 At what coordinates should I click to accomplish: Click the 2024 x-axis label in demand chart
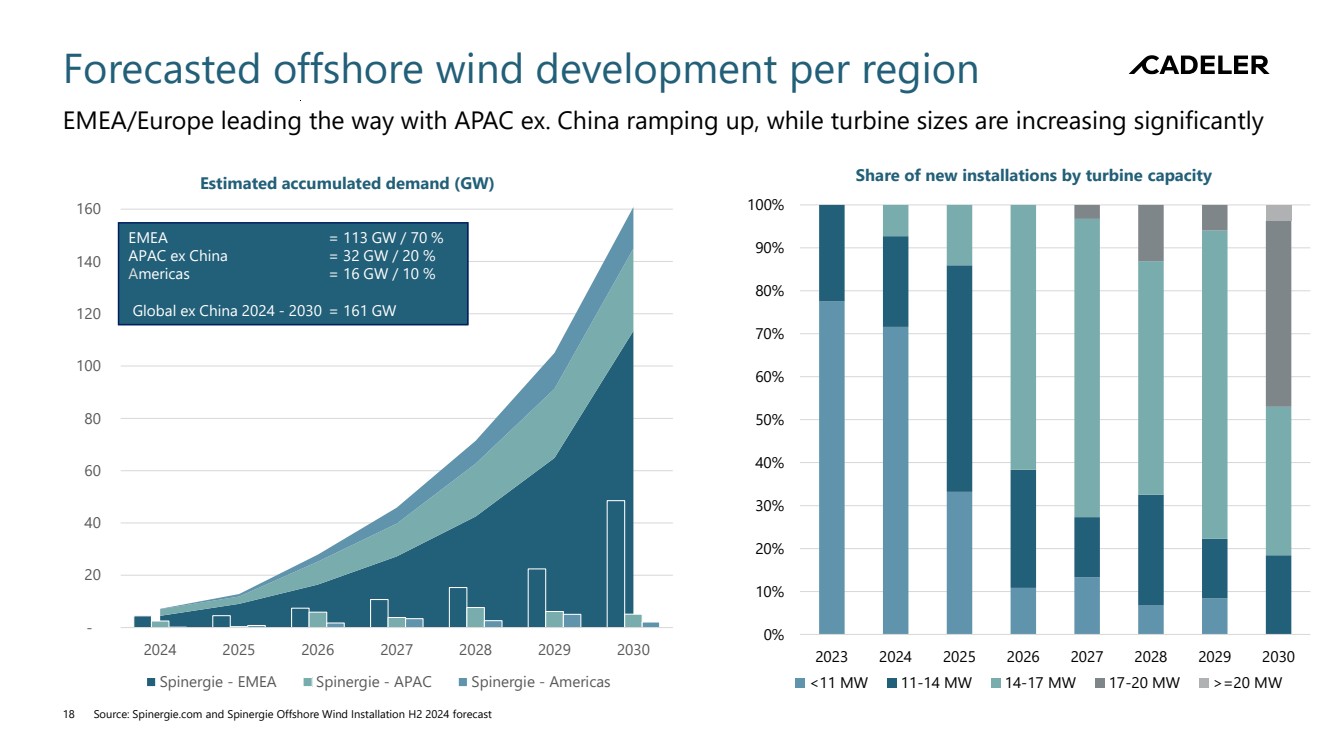click(x=159, y=650)
